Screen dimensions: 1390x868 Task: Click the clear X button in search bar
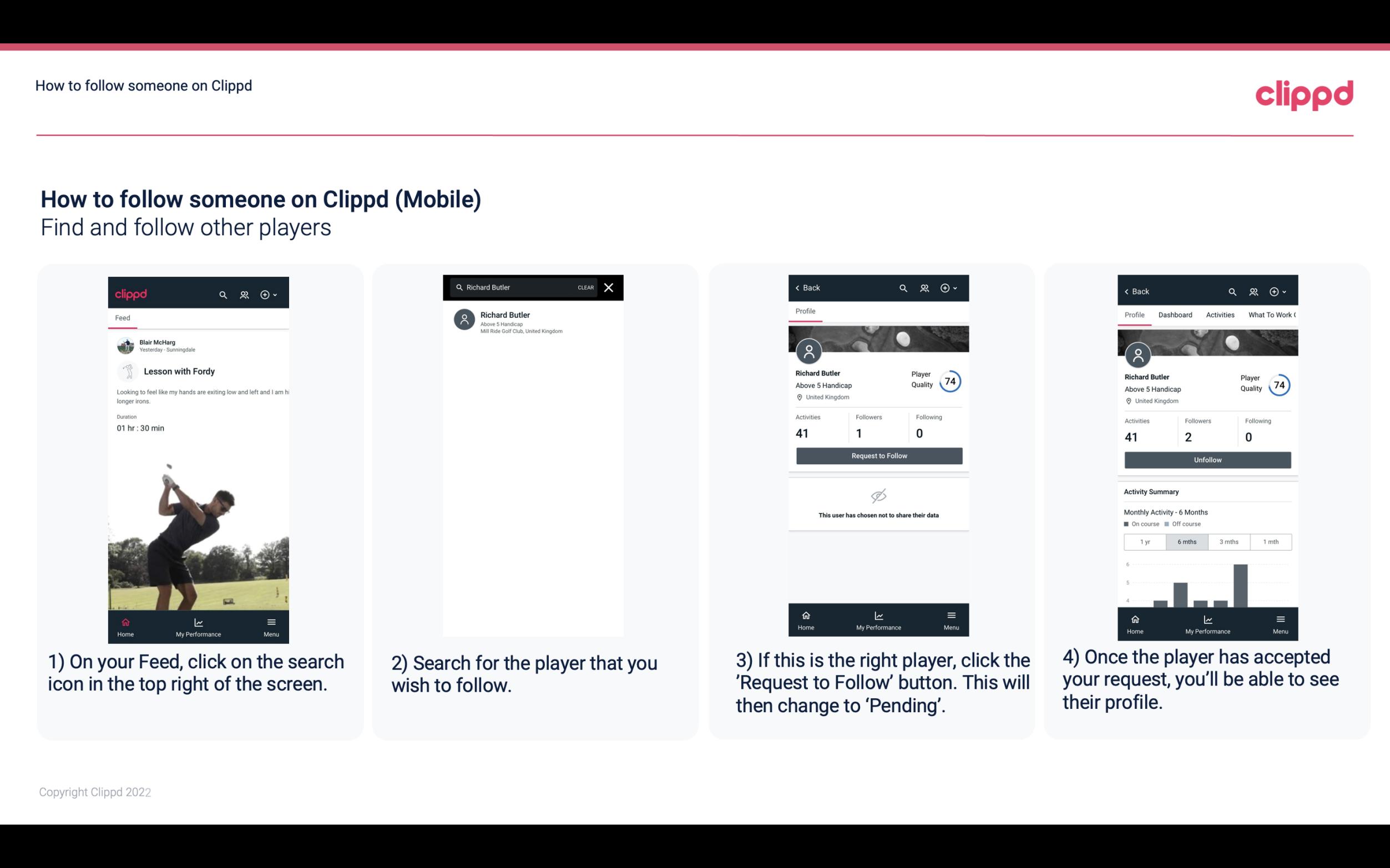608,287
